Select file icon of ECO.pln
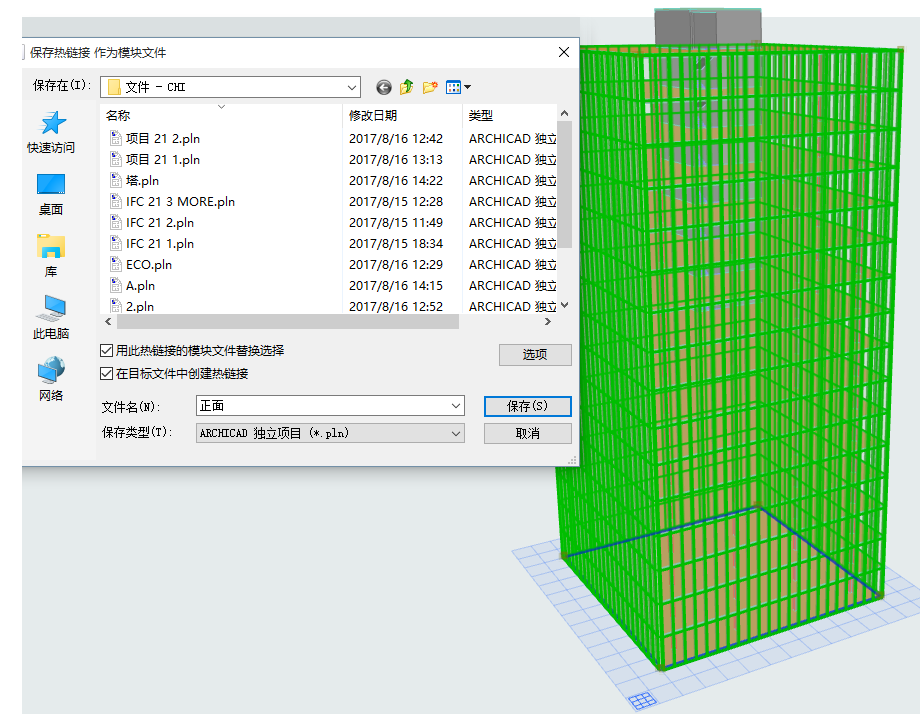 click(x=116, y=264)
